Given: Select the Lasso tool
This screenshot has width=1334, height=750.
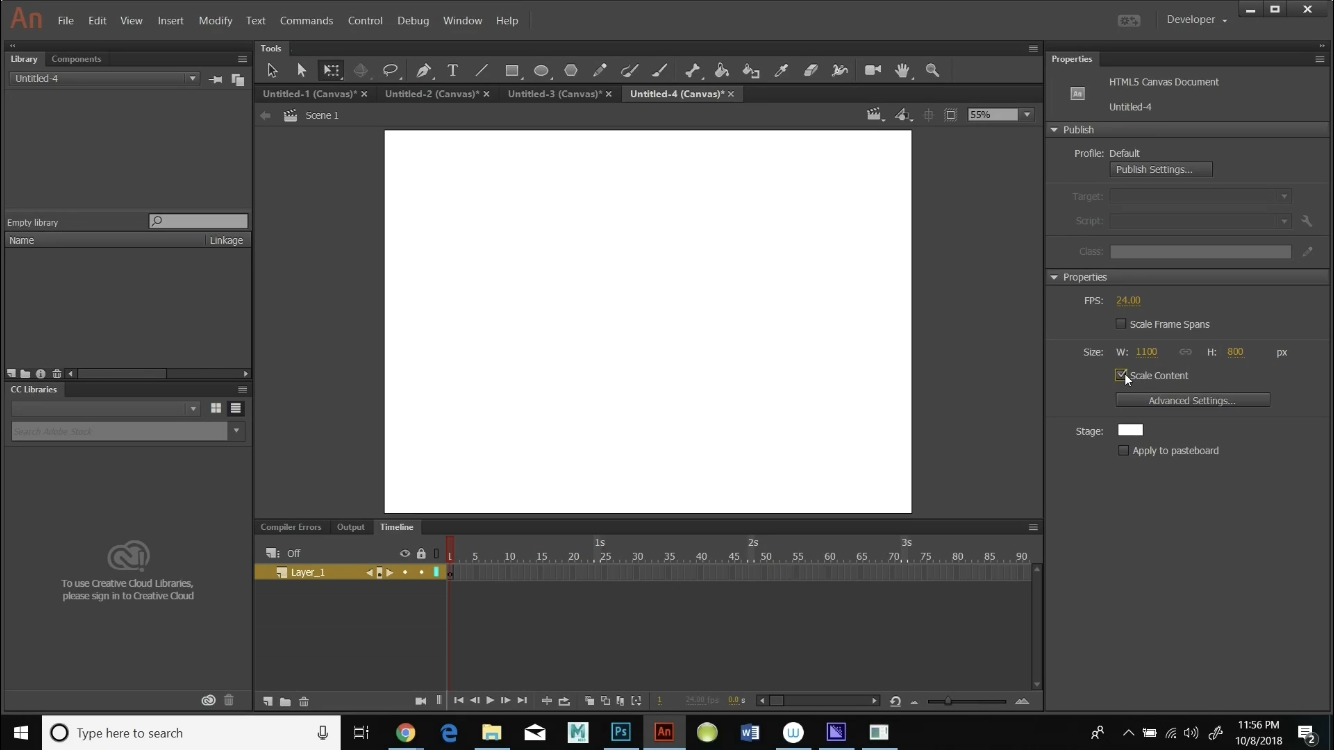Looking at the screenshot, I should [x=391, y=70].
